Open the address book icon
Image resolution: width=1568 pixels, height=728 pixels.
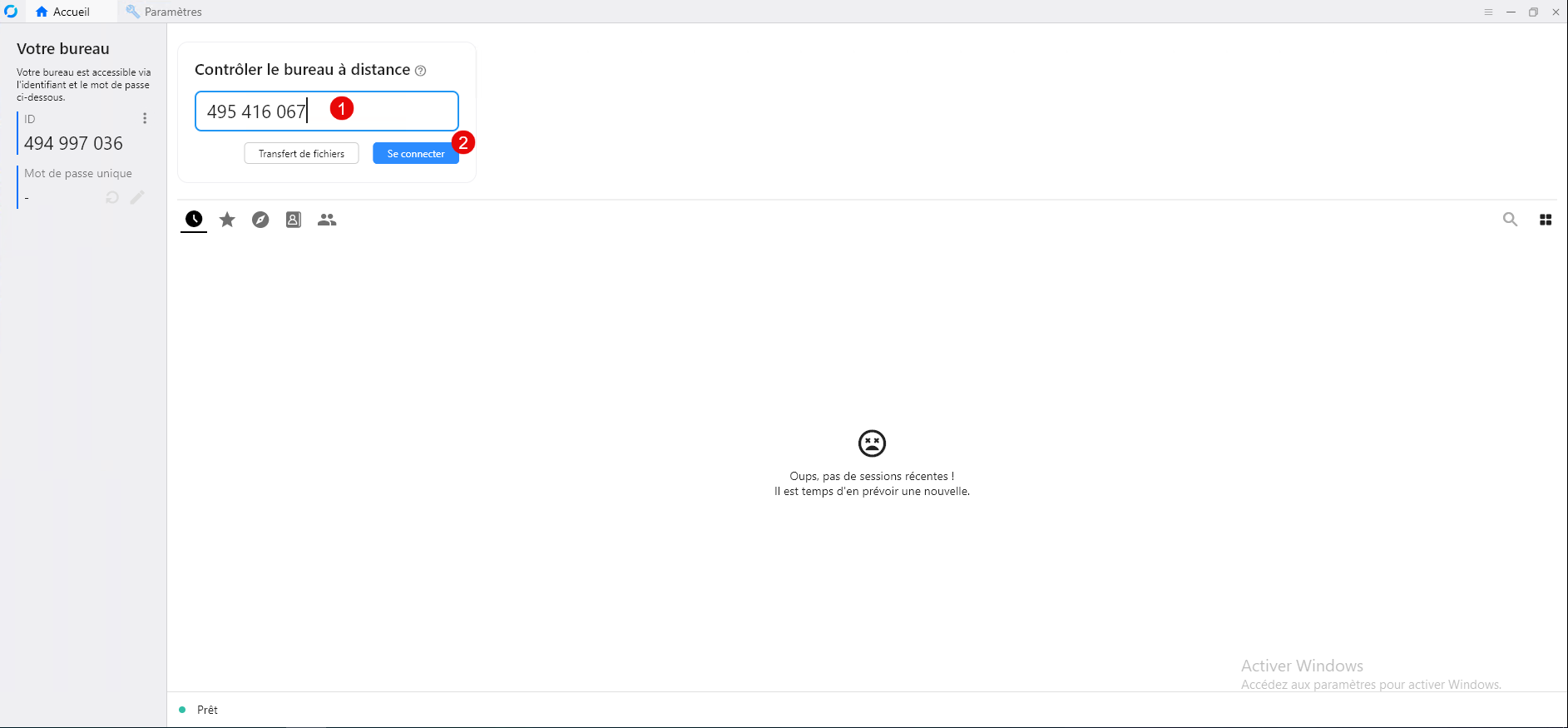[294, 220]
